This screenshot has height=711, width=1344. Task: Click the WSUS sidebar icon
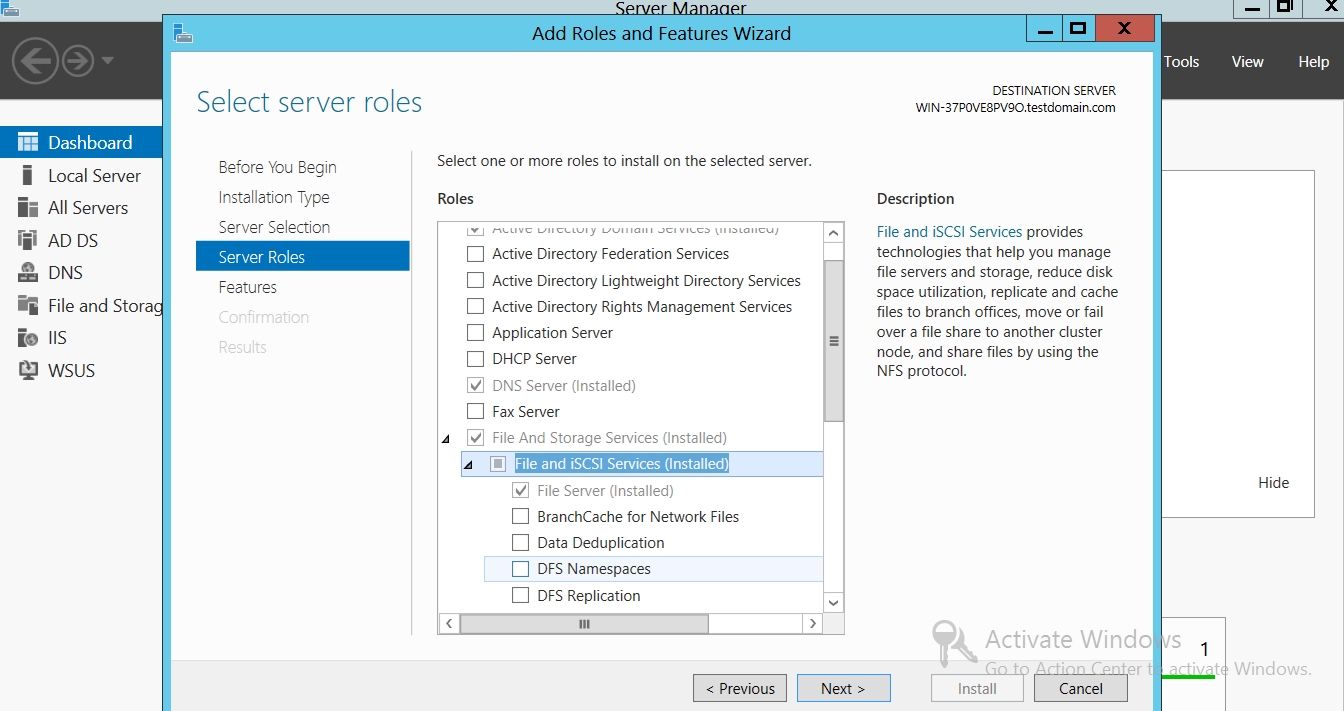28,371
